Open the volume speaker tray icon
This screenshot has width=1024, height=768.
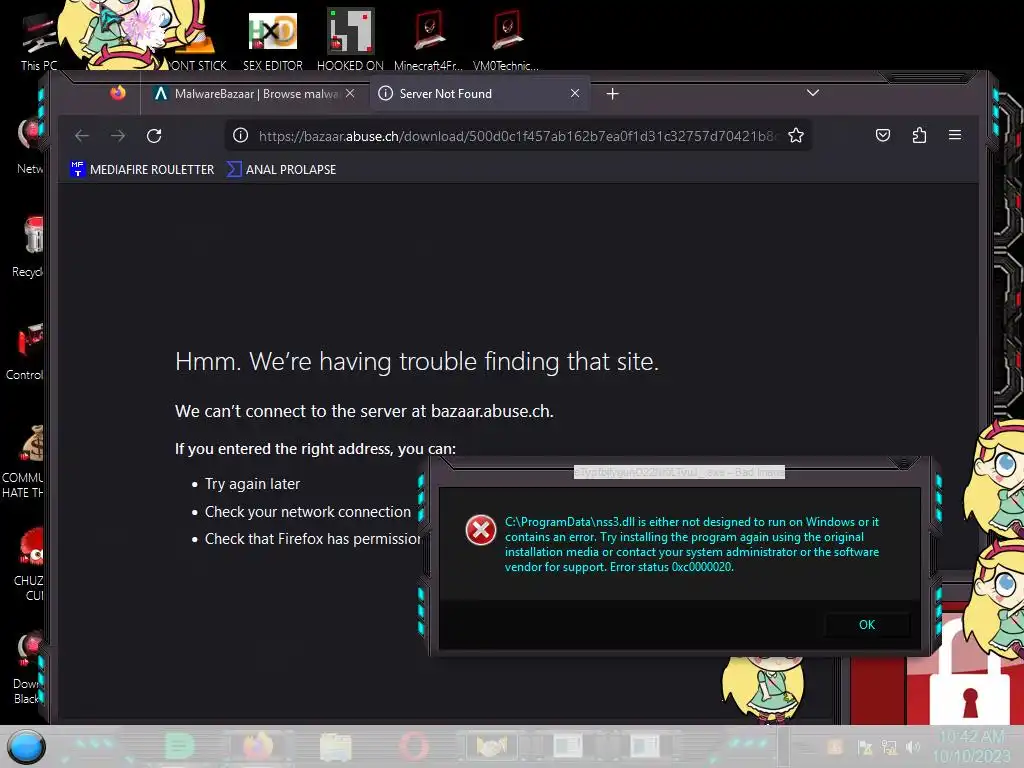pyautogui.click(x=913, y=746)
